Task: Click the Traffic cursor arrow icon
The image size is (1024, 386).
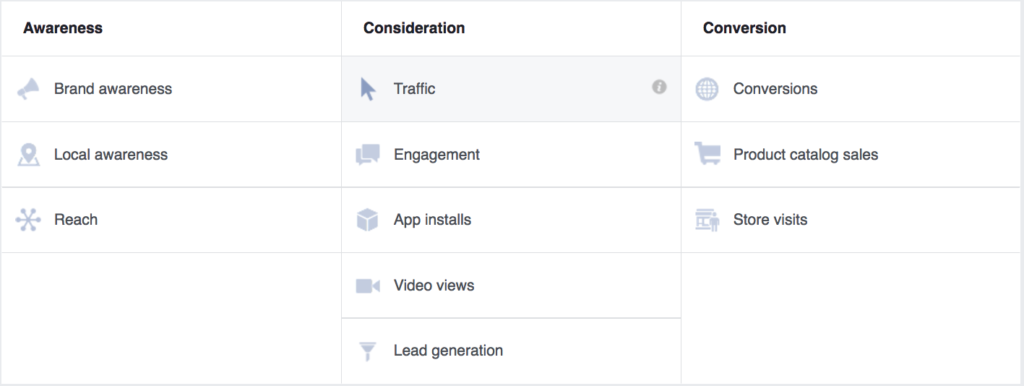Action: (368, 89)
